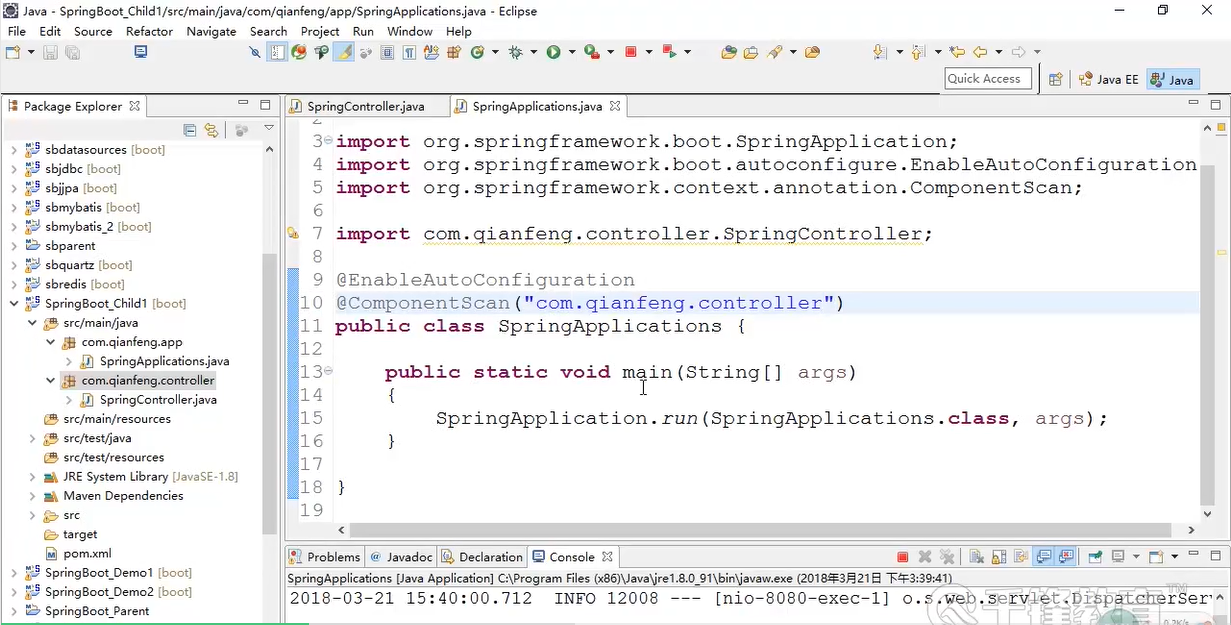Switch to the Java EE perspective
The height and width of the screenshot is (625, 1231).
coord(1108,79)
